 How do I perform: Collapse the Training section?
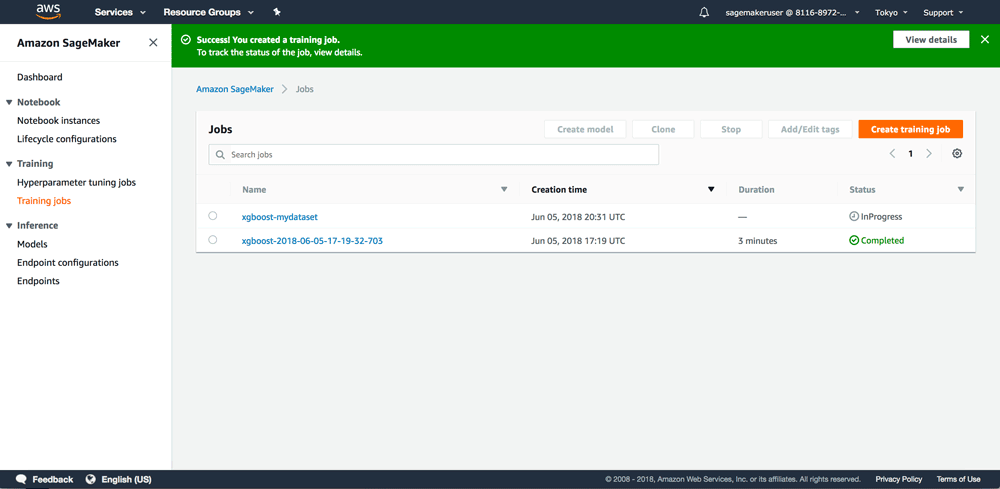point(9,164)
